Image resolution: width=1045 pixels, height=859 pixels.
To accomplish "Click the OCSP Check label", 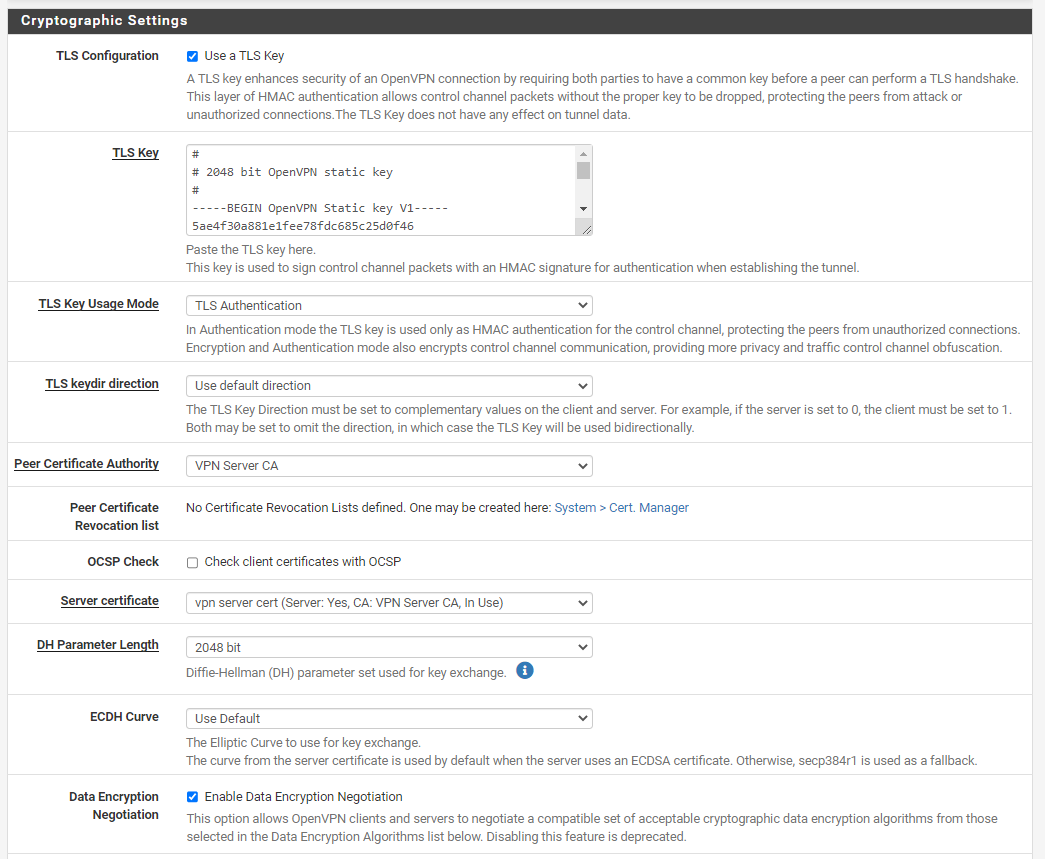I will (123, 562).
